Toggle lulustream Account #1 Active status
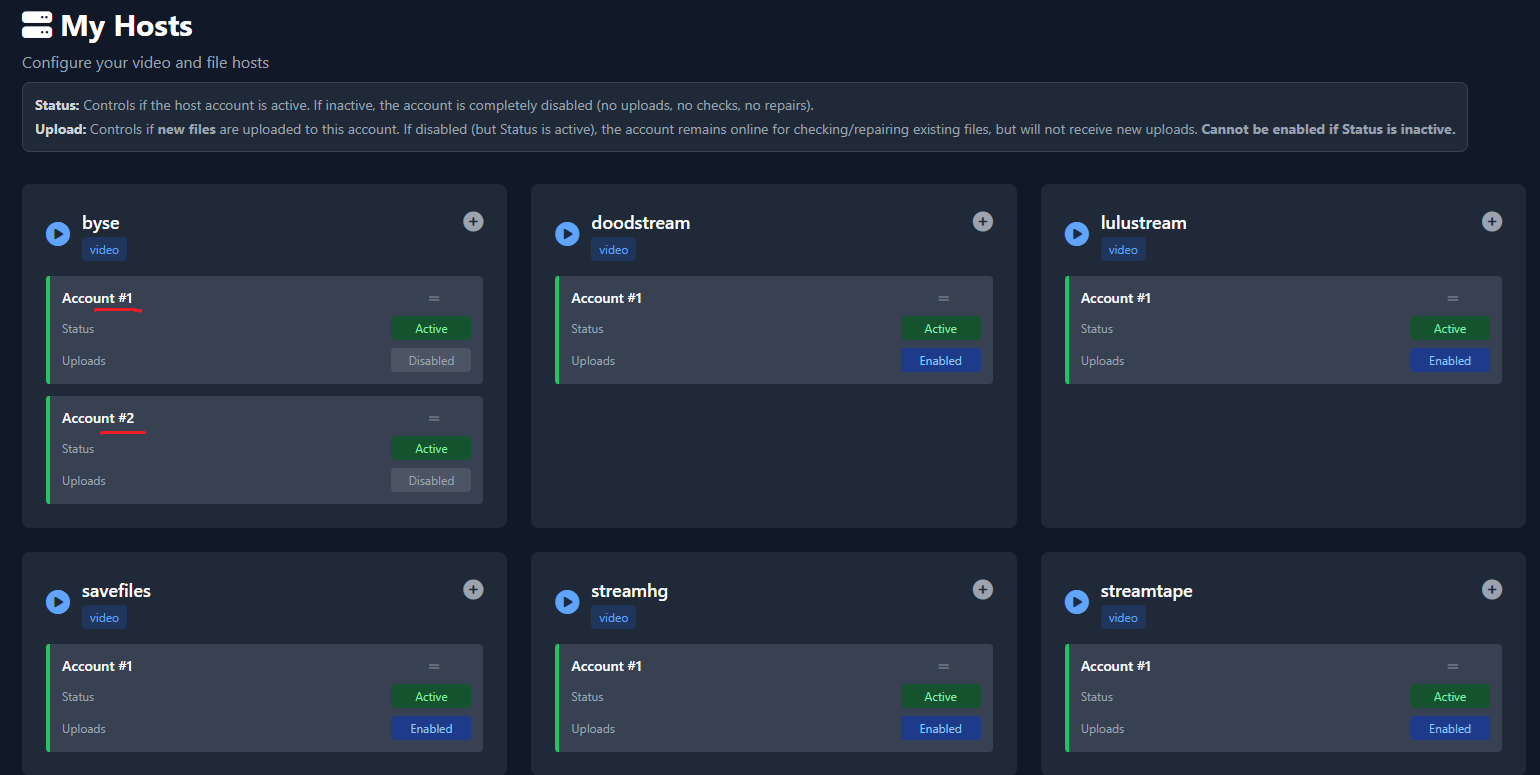Viewport: 1540px width, 775px height. coord(1449,329)
